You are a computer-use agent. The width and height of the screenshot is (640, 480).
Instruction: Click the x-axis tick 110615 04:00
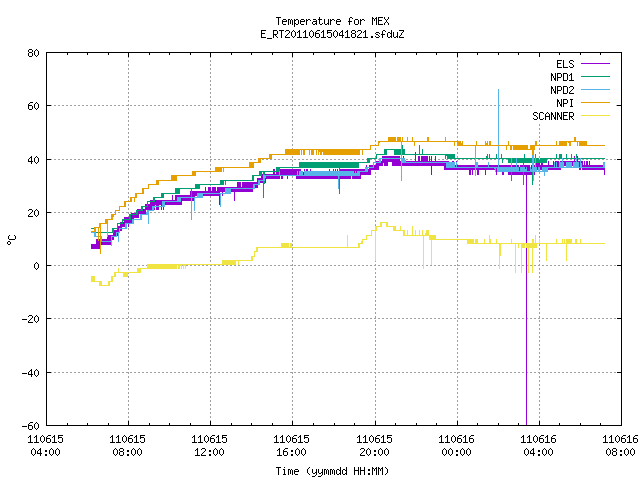pos(45,446)
